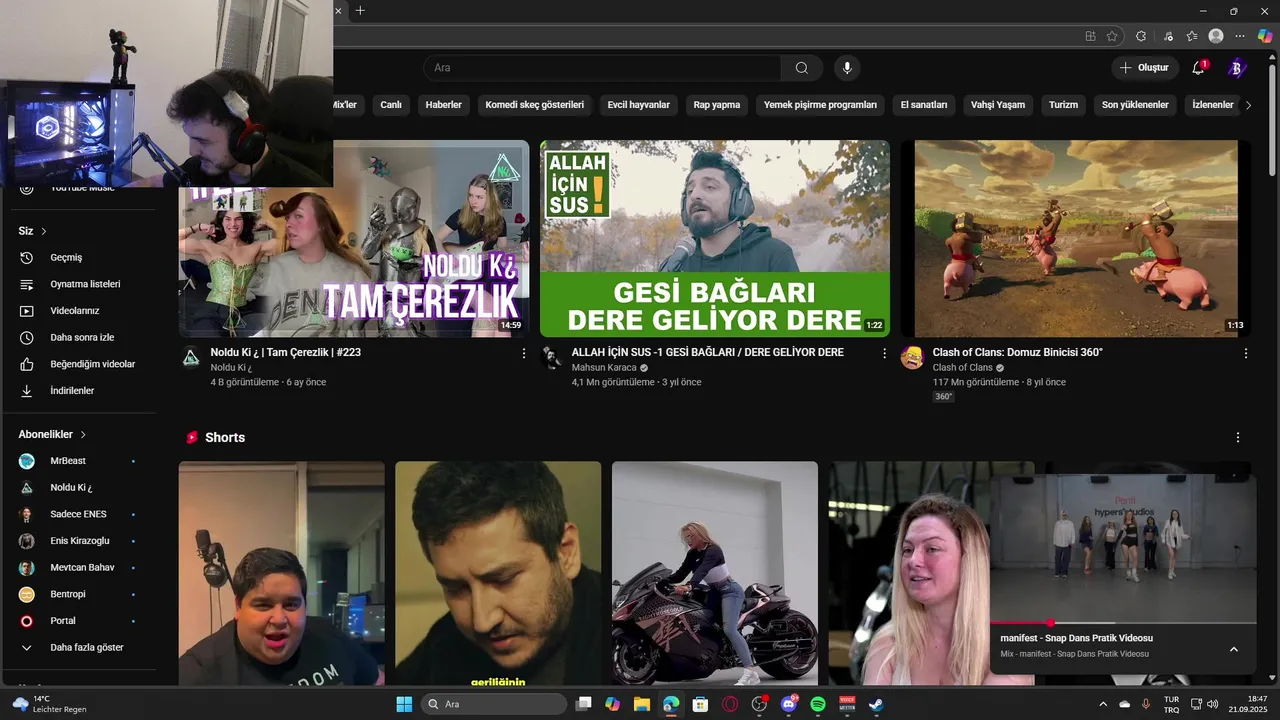
Task: Click the Oluştur create button
Action: tap(1145, 68)
